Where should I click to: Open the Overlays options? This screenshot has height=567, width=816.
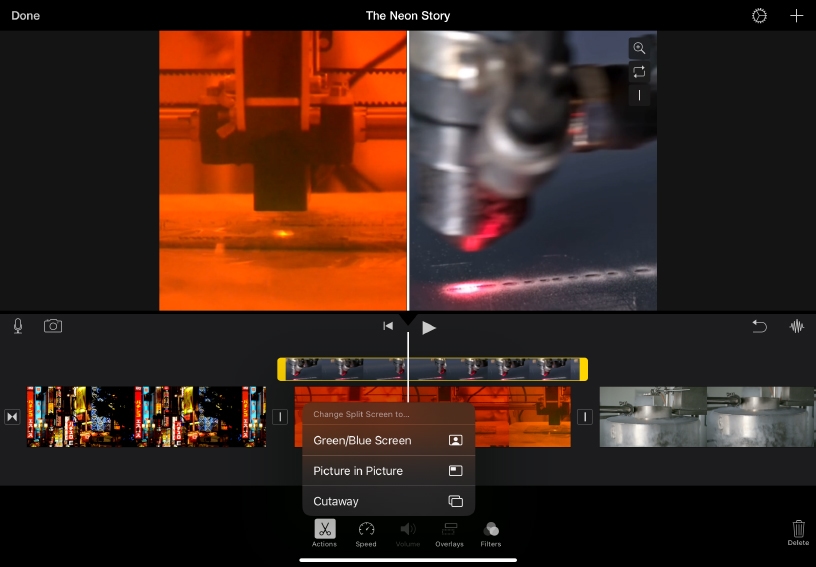[x=449, y=532]
